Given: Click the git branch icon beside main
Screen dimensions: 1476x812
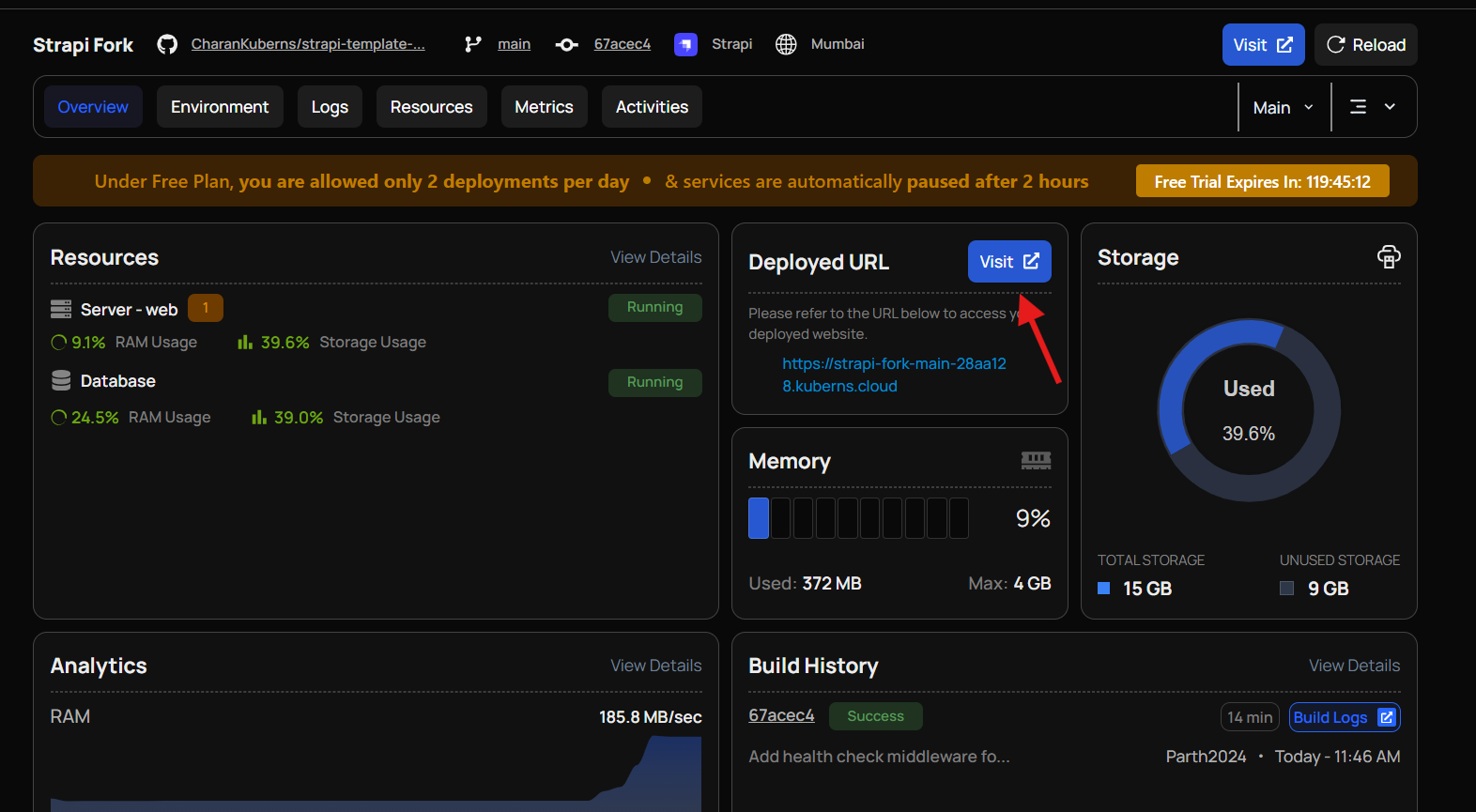Looking at the screenshot, I should pyautogui.click(x=473, y=44).
